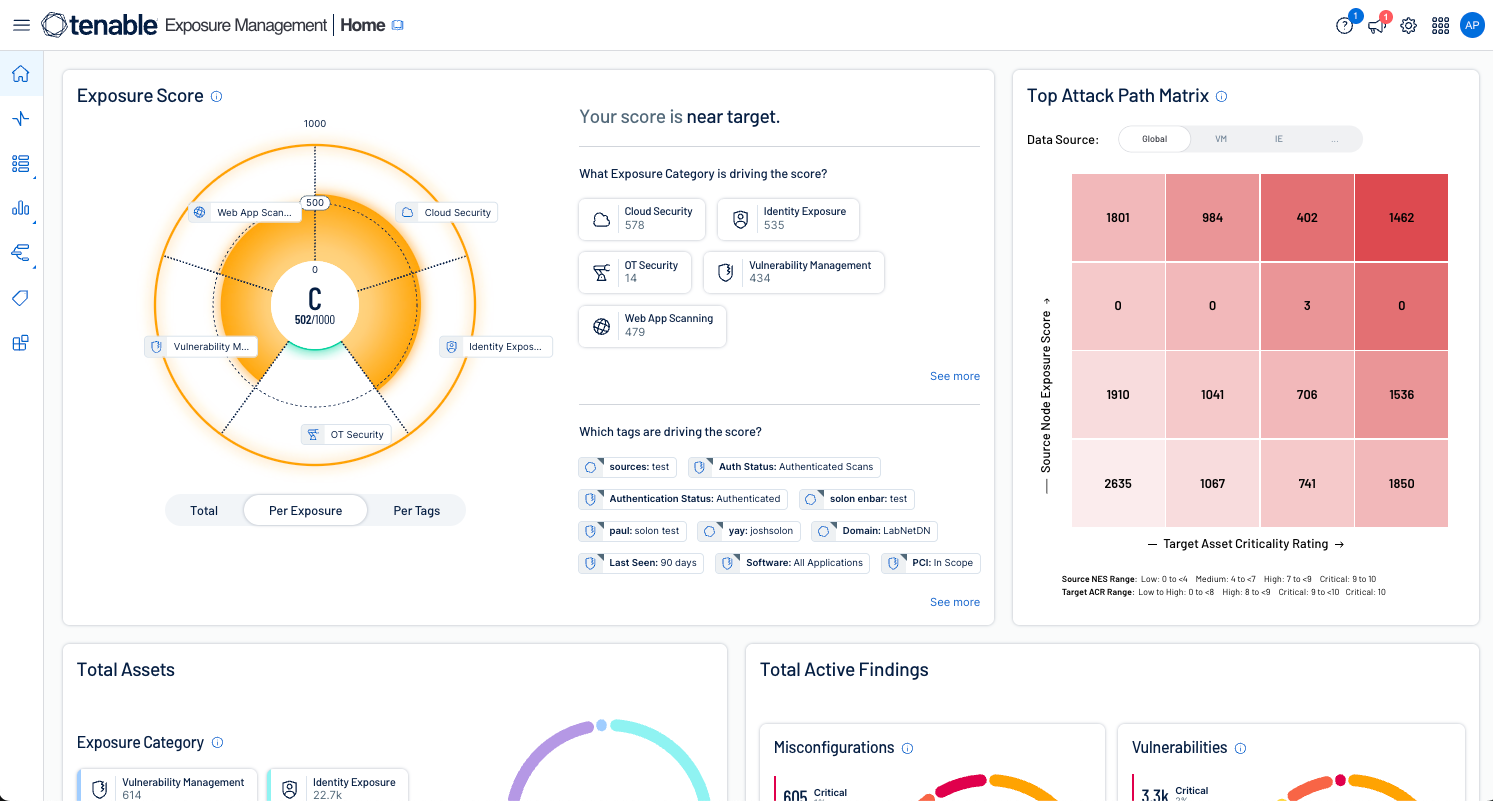Select the Per Exposure score view

(x=305, y=510)
